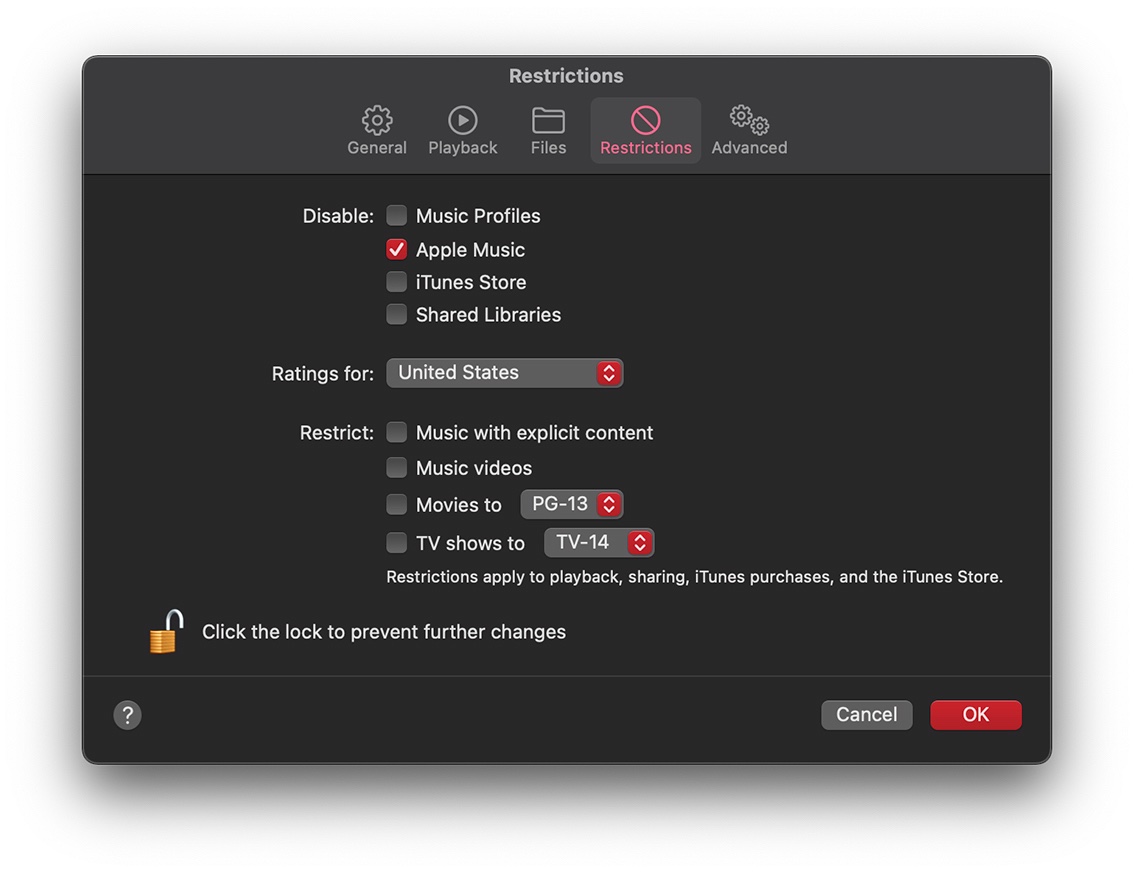The width and height of the screenshot is (1134, 873).
Task: Uncheck the Apple Music checkbox
Action: (396, 250)
